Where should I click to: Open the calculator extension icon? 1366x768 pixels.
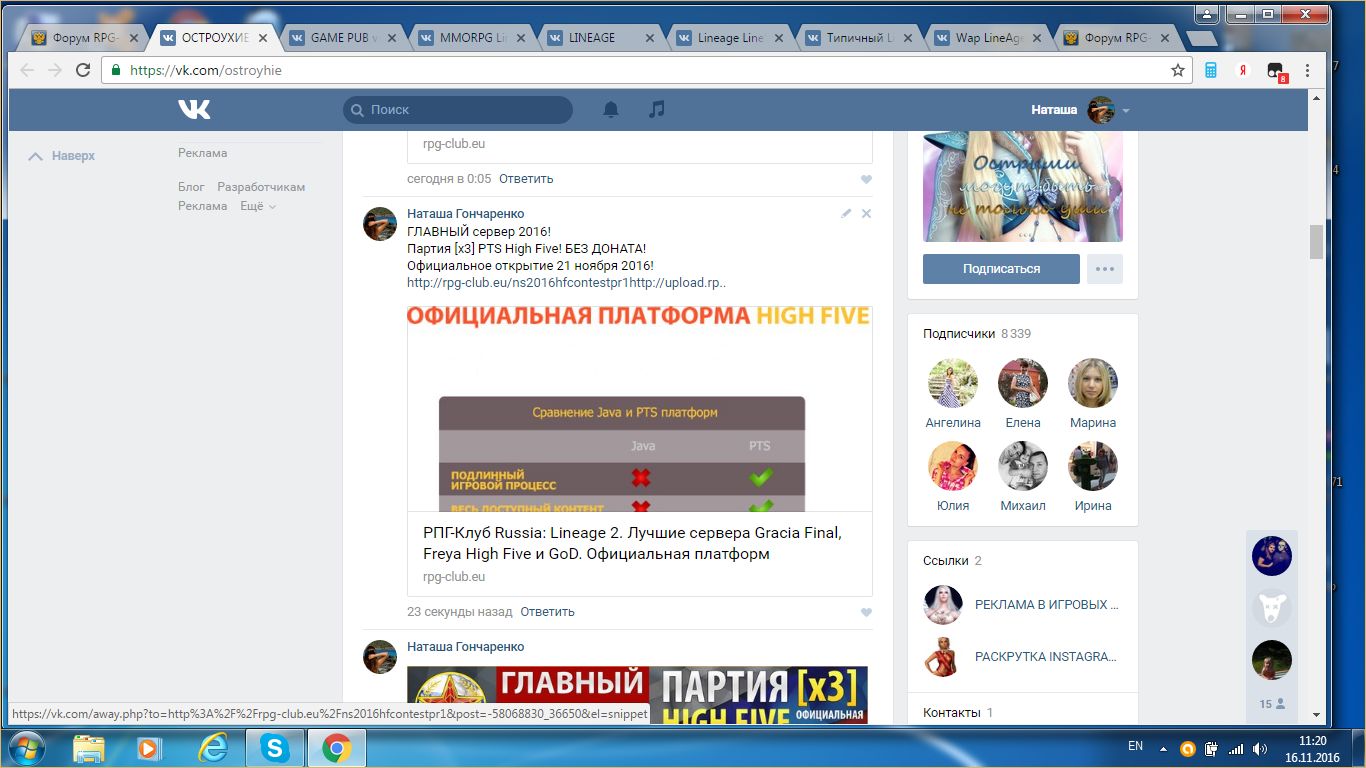click(x=1211, y=70)
